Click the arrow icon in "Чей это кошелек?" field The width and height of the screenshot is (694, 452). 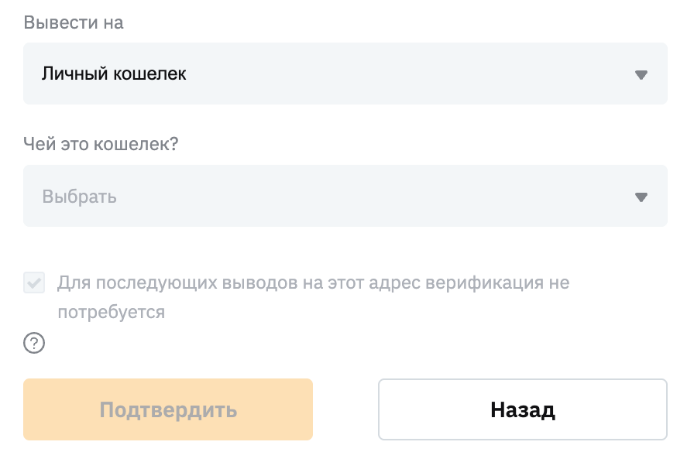tap(641, 197)
